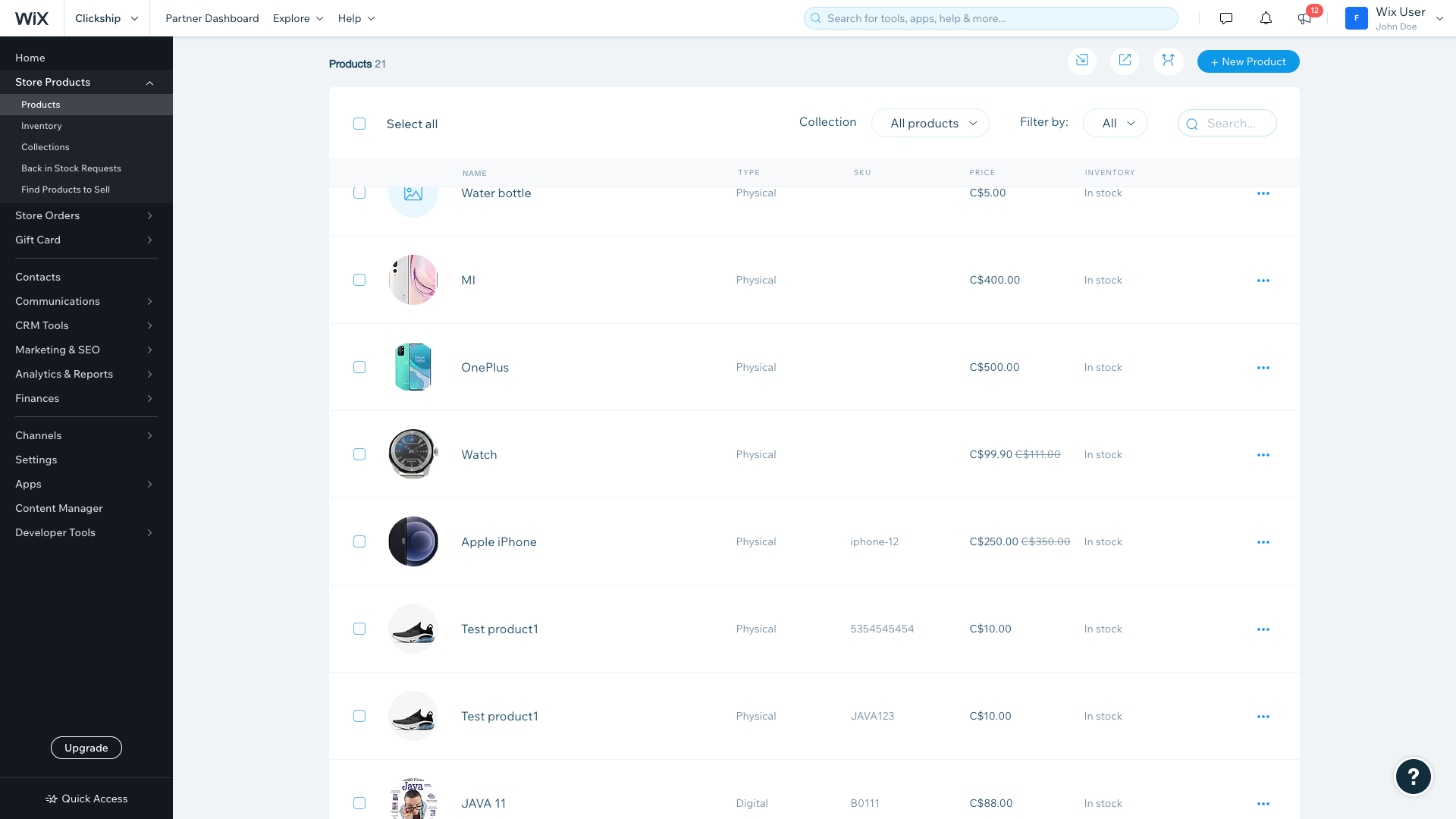Check the Test product1 5354545454 checkbox

click(359, 629)
